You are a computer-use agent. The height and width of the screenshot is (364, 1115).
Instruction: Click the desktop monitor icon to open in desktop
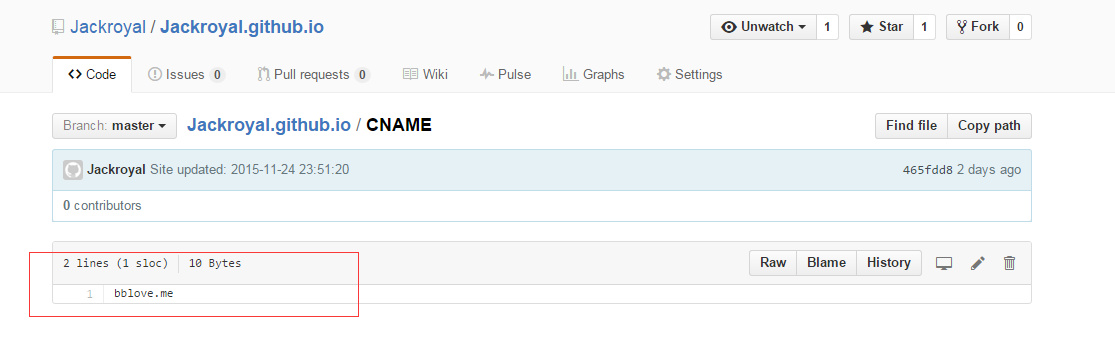[x=944, y=264]
